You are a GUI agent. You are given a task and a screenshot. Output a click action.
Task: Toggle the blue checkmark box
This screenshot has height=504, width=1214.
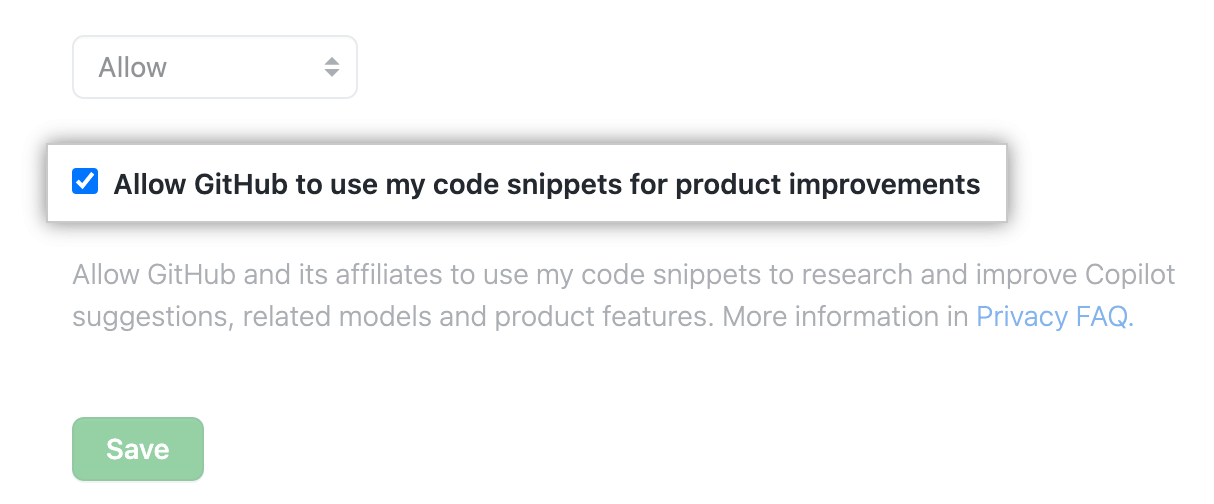point(86,182)
